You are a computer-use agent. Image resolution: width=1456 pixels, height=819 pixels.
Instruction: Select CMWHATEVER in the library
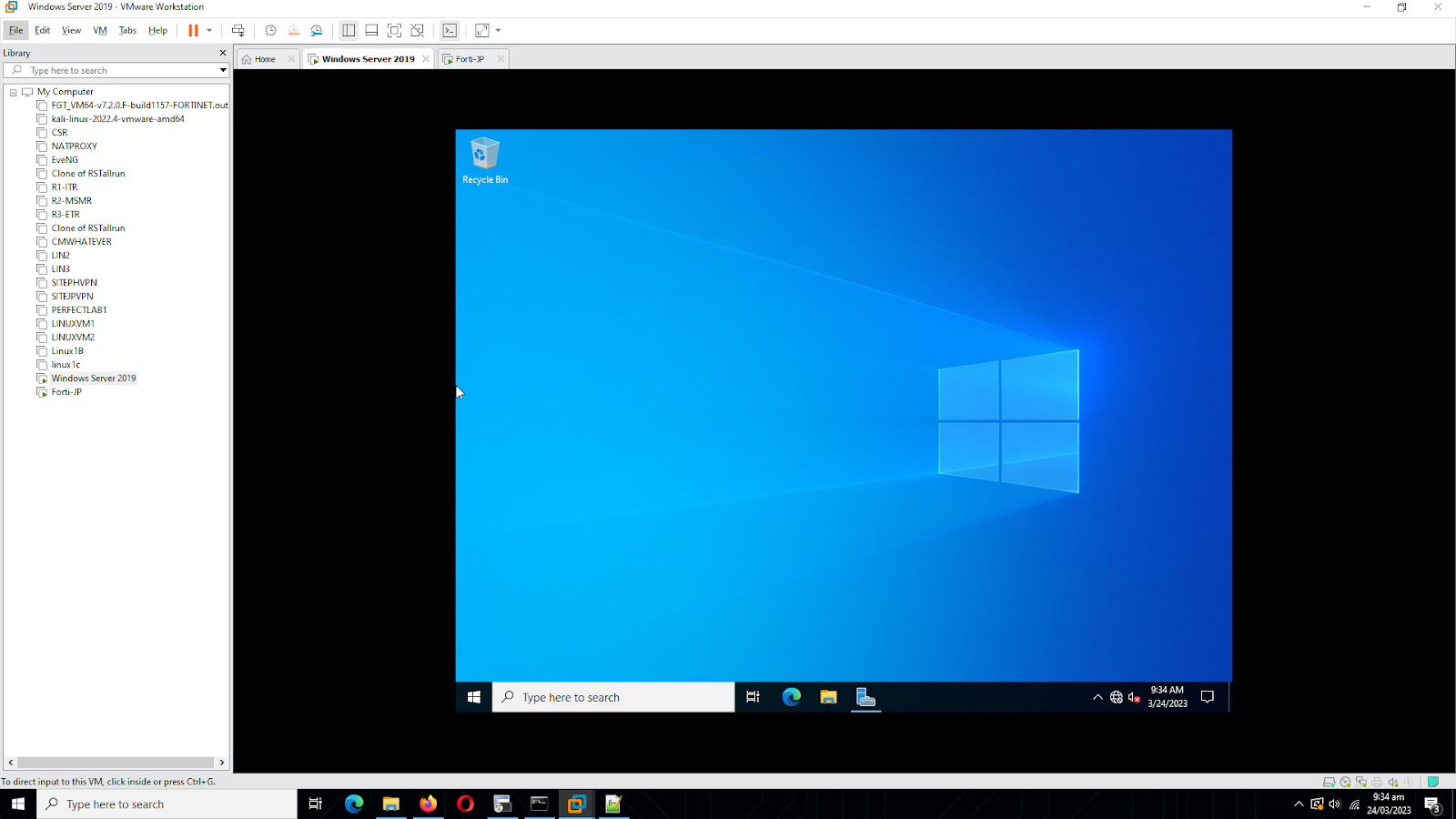click(81, 242)
